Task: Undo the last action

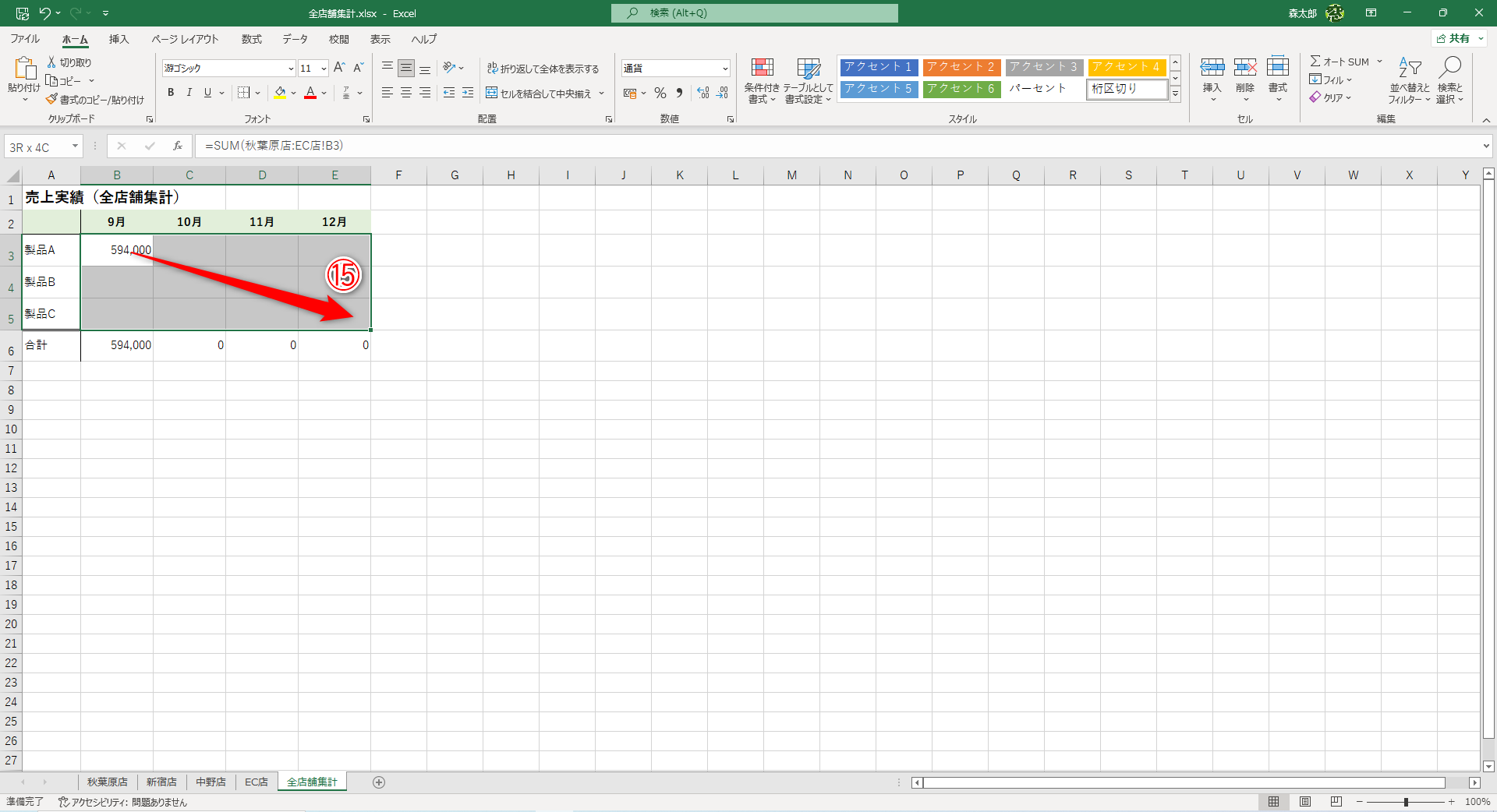Action: [x=45, y=13]
